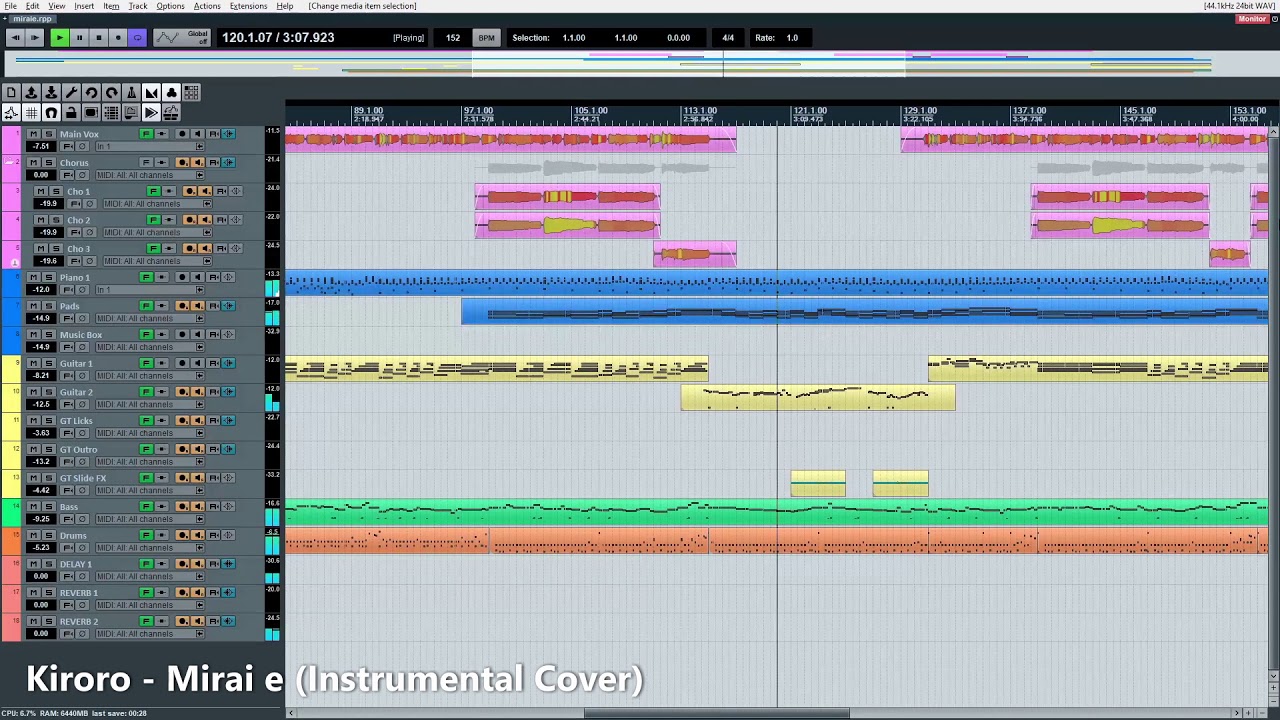Image resolution: width=1280 pixels, height=720 pixels.
Task: Toggle the auto-crossfade toolbar icon
Action: tap(151, 92)
